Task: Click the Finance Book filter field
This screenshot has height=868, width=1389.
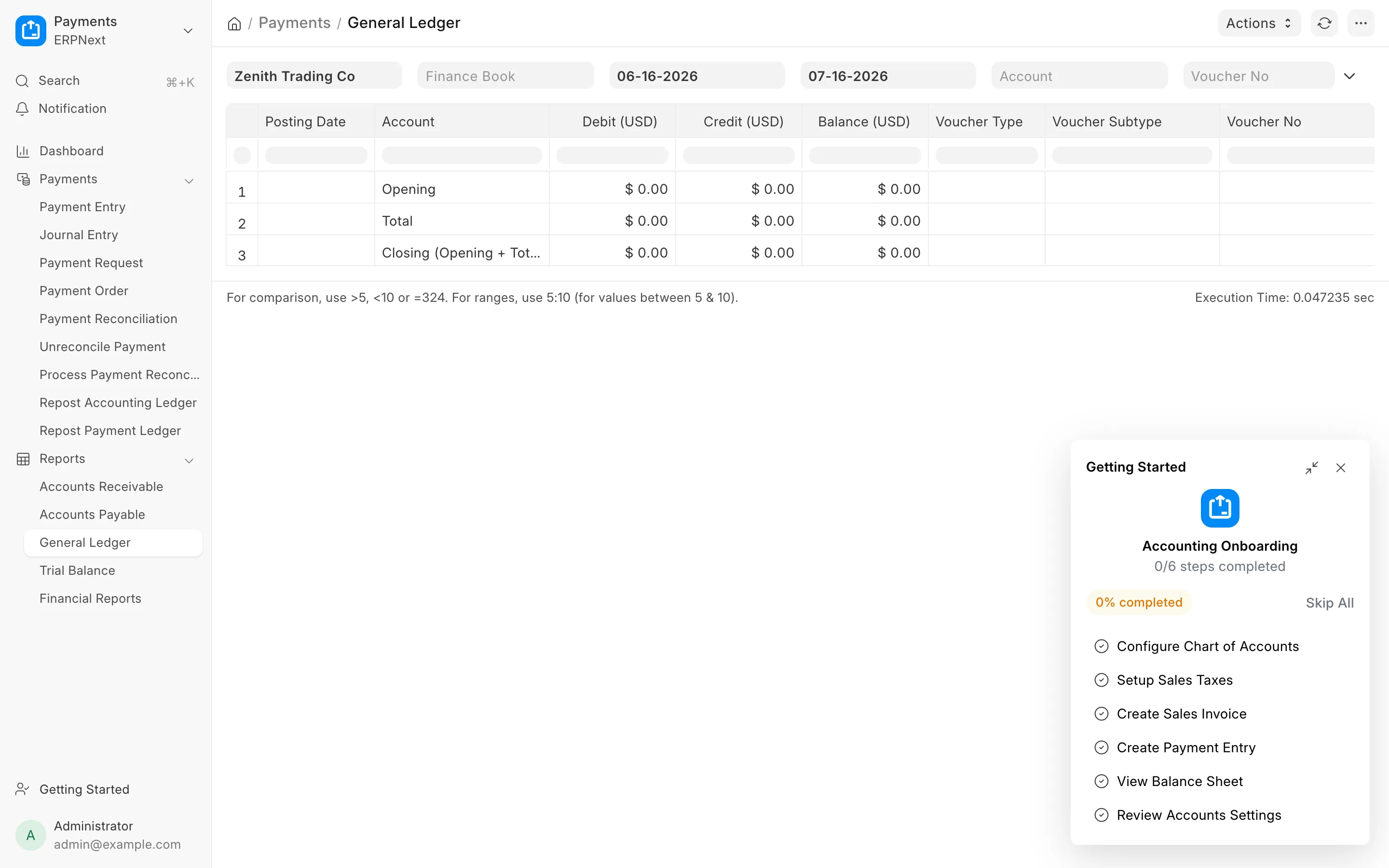Action: coord(505,76)
